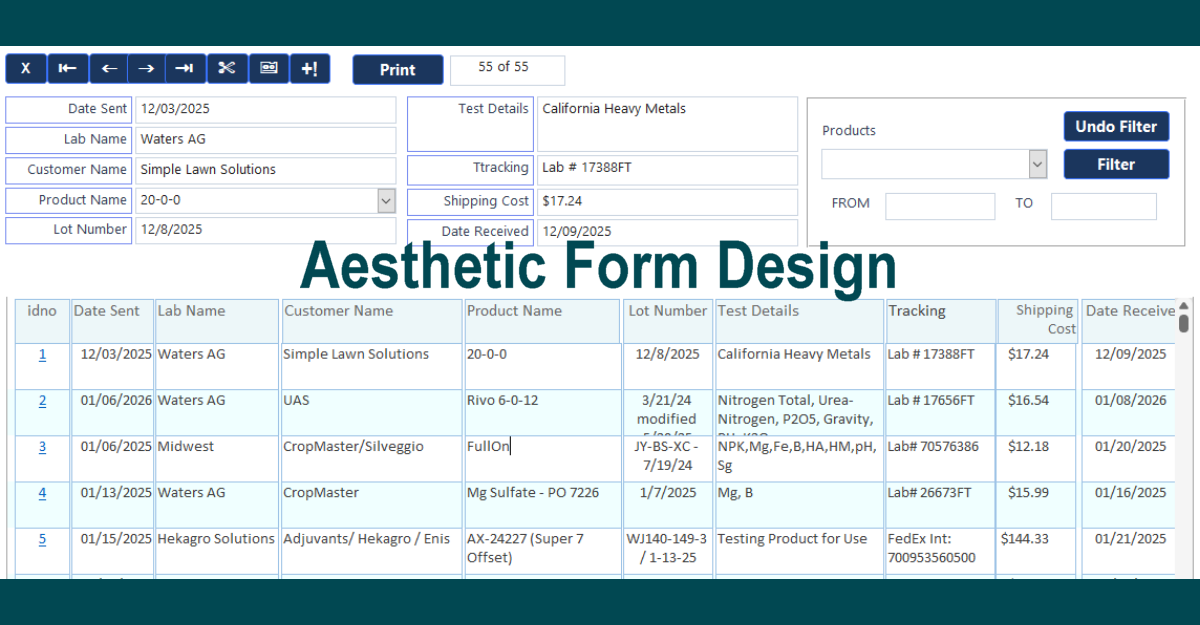Open record idno 2 link
1200x625 pixels.
[42, 400]
